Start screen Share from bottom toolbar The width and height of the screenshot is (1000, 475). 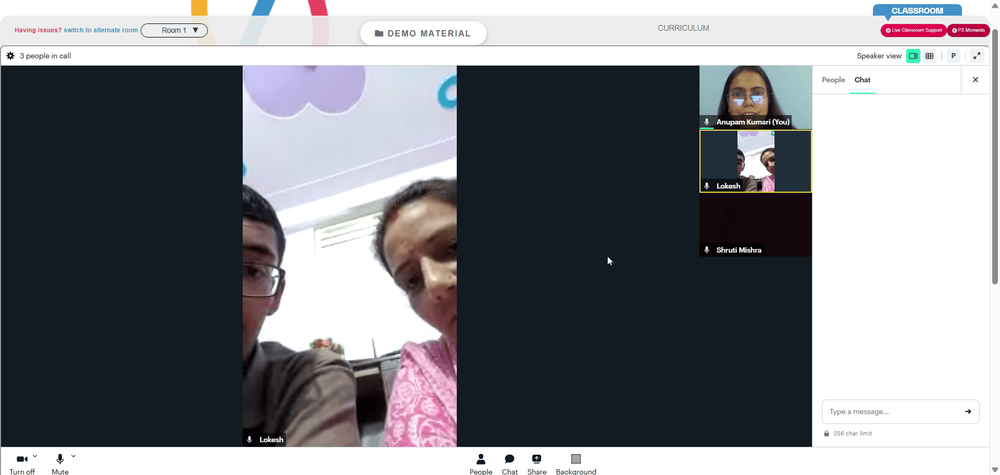(537, 464)
